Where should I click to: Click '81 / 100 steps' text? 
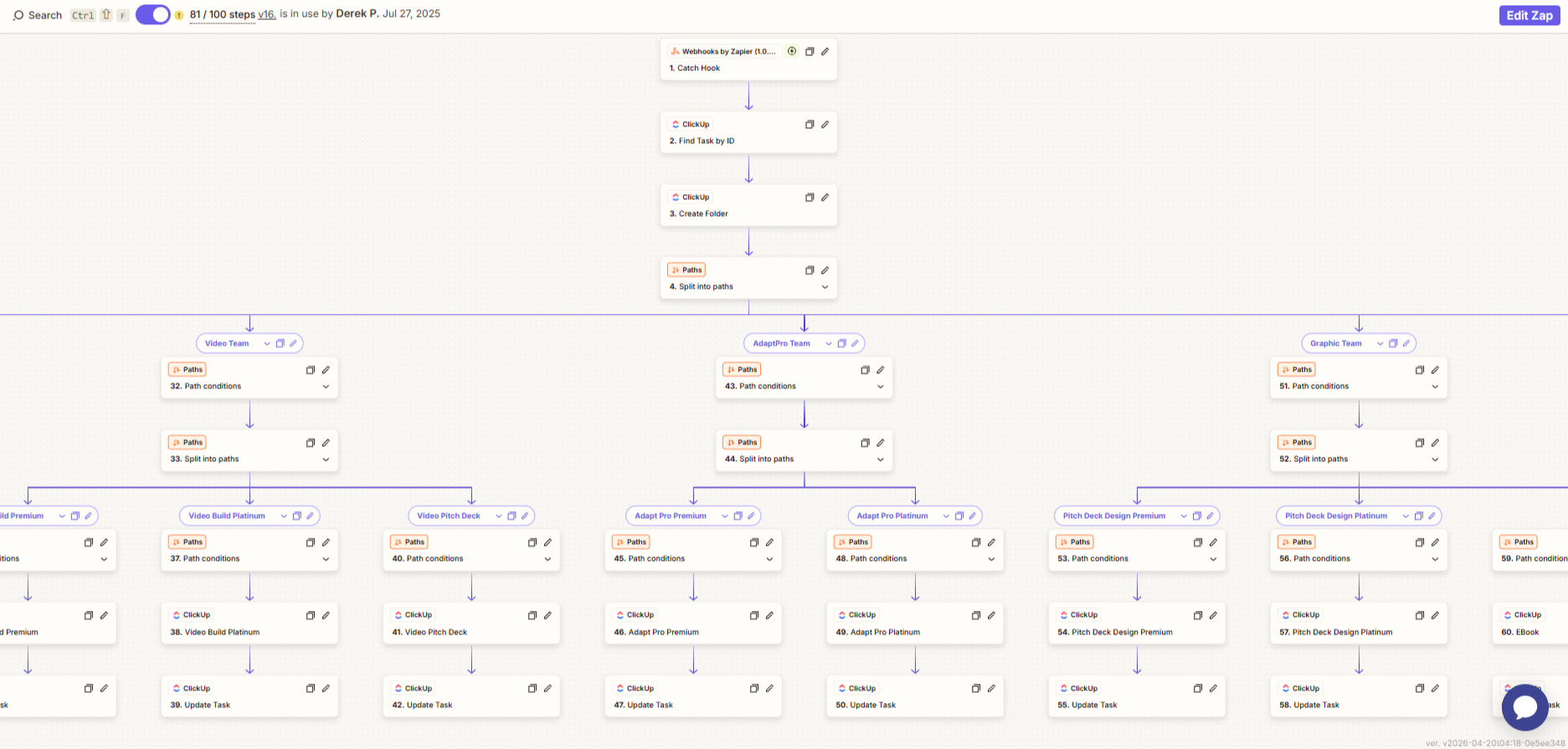[x=223, y=14]
